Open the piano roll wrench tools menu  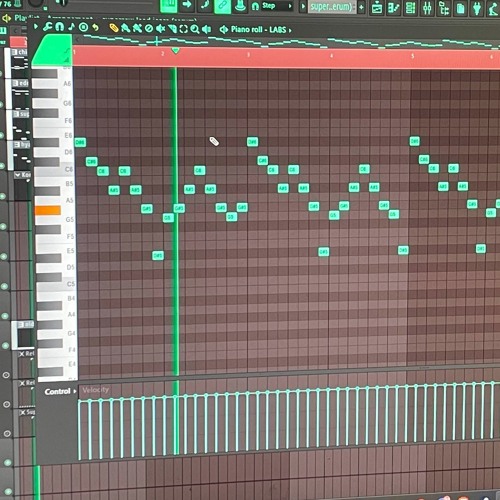click(48, 27)
